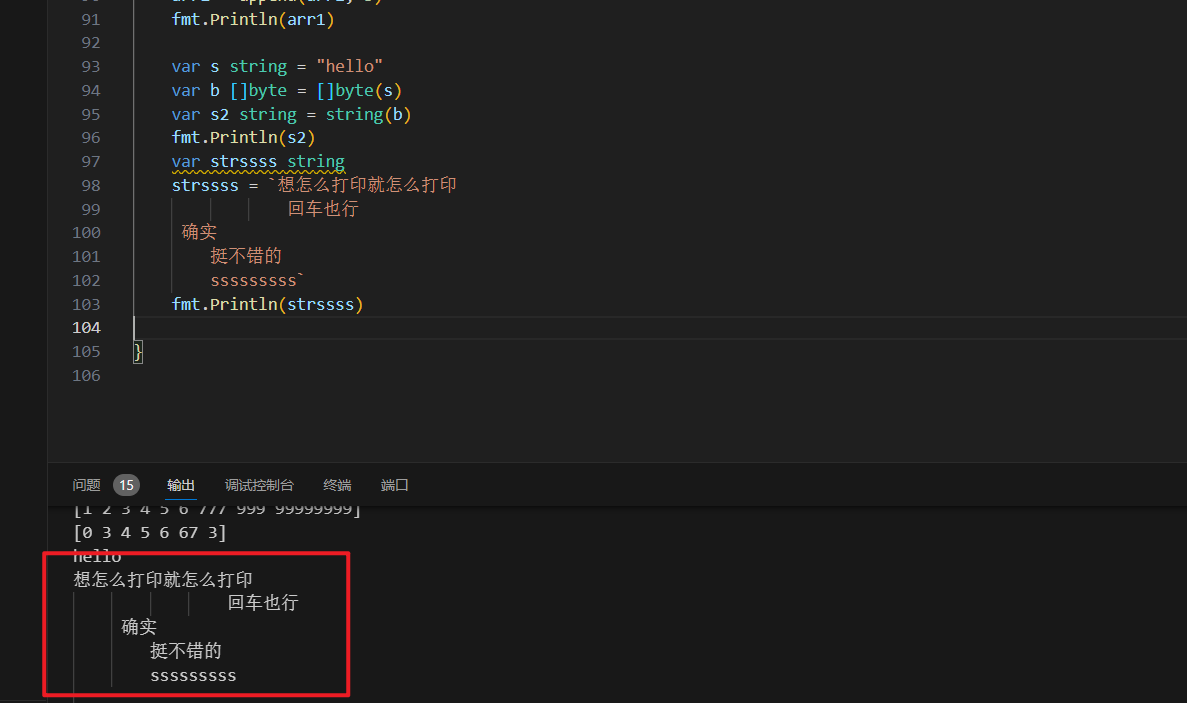Switch to the 端口 (Ports) tab
Screen dimensions: 1187x703
click(x=395, y=485)
